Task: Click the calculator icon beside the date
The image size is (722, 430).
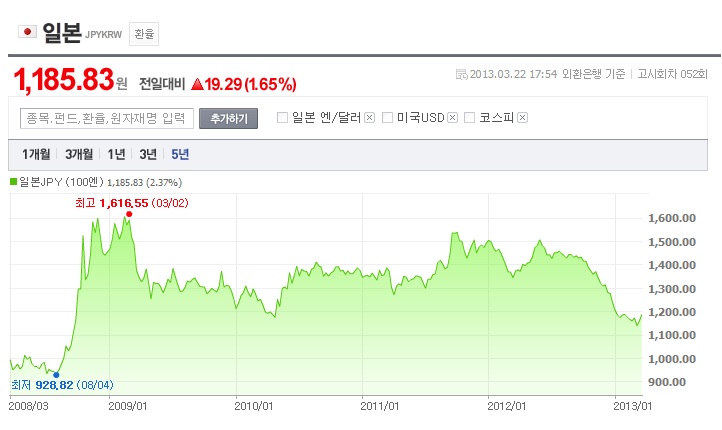Action: point(461,74)
